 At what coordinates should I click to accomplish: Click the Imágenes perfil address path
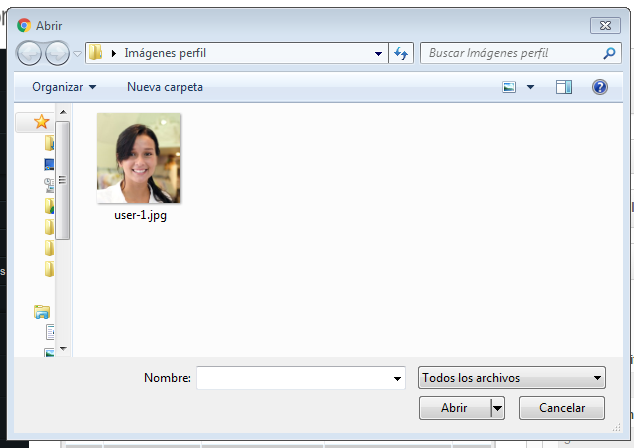165,53
